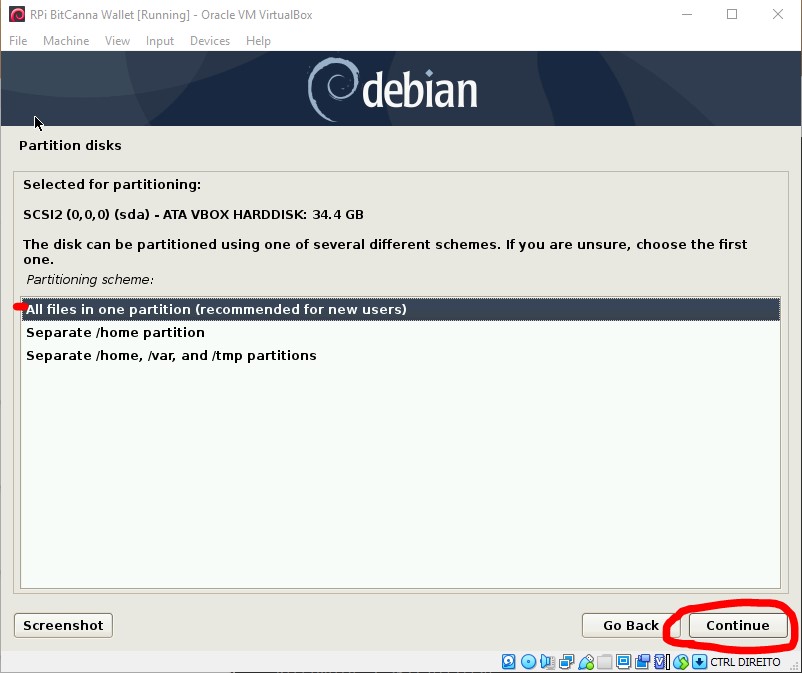The height and width of the screenshot is (673, 802).
Task: Click the CPU virtualization status icon
Action: tap(660, 662)
